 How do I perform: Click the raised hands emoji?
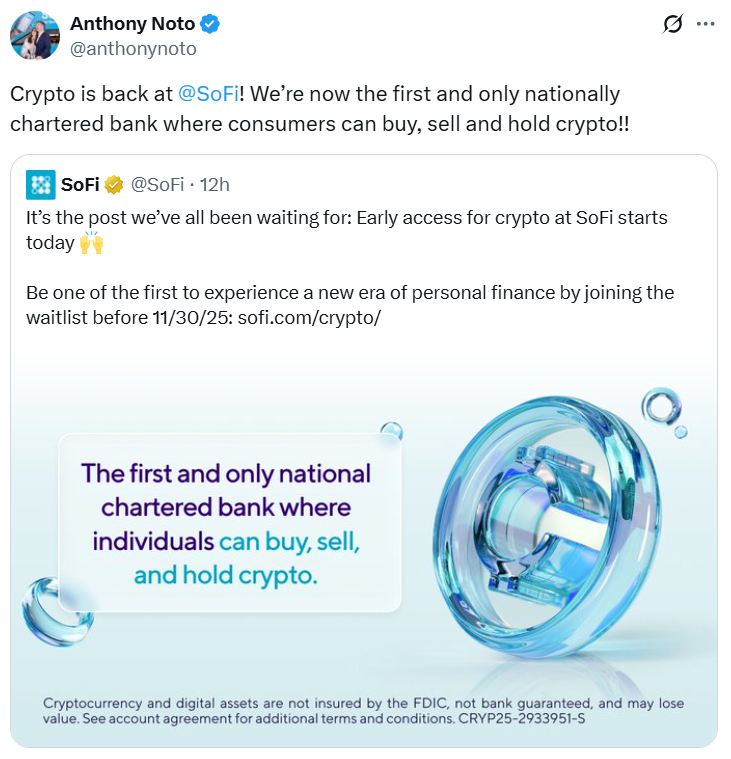tap(92, 243)
